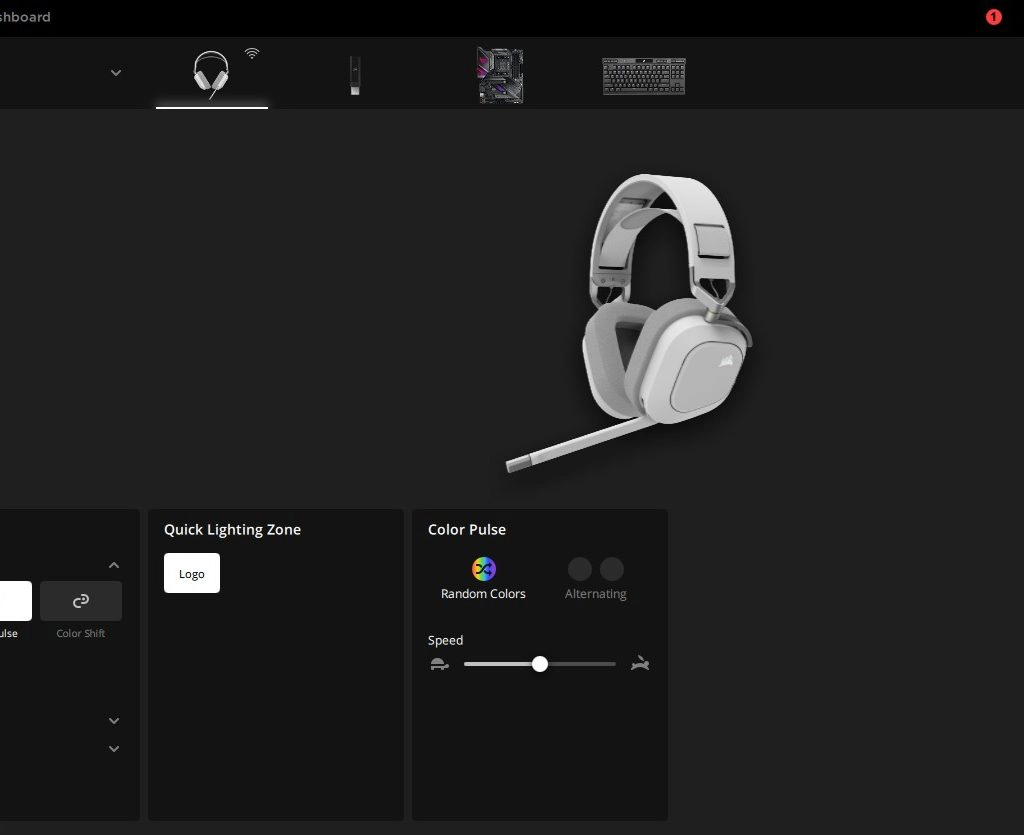Click the Color Shift link icon
The width and height of the screenshot is (1024, 835).
coord(81,601)
